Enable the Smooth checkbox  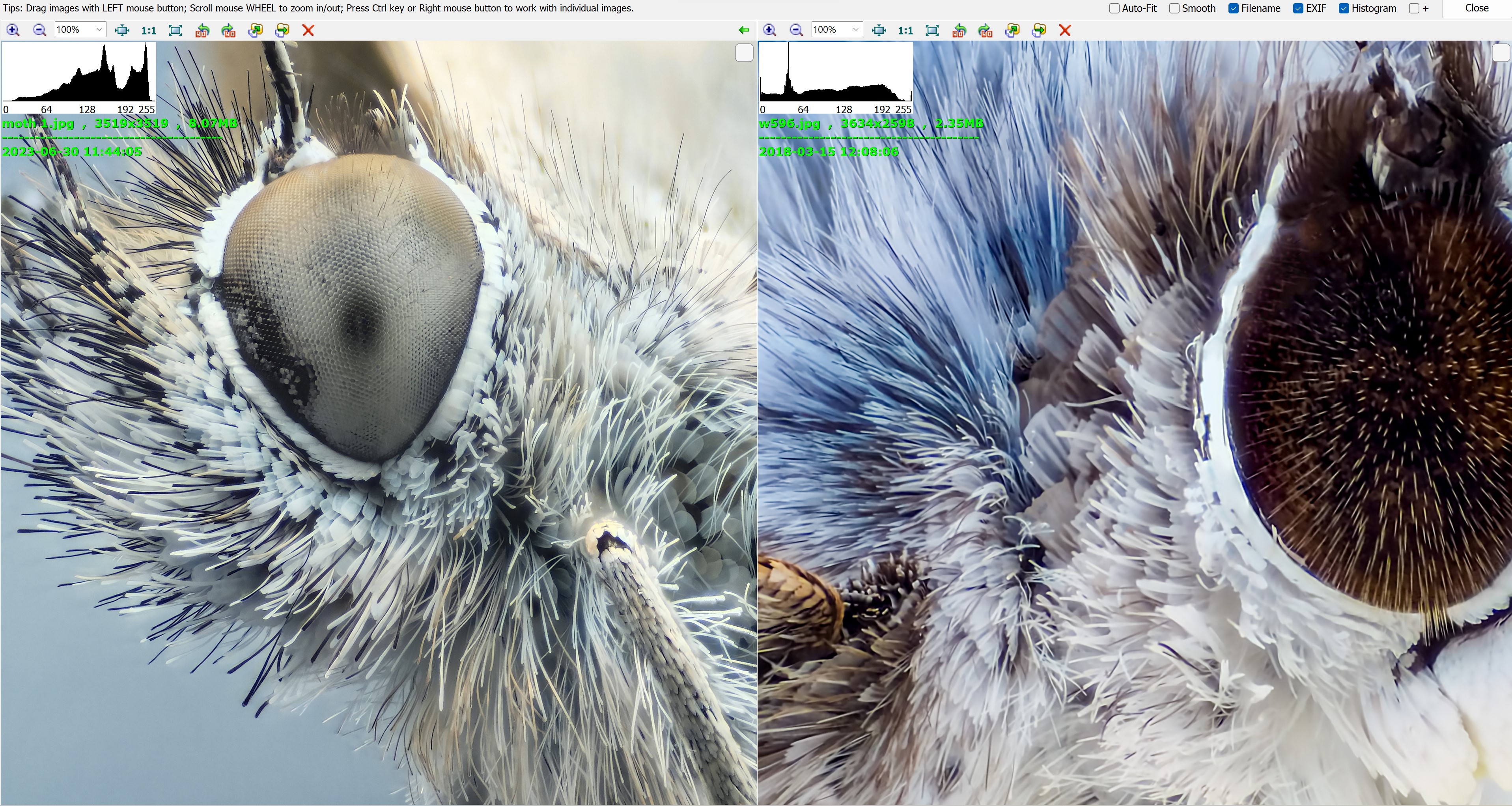pos(1174,8)
